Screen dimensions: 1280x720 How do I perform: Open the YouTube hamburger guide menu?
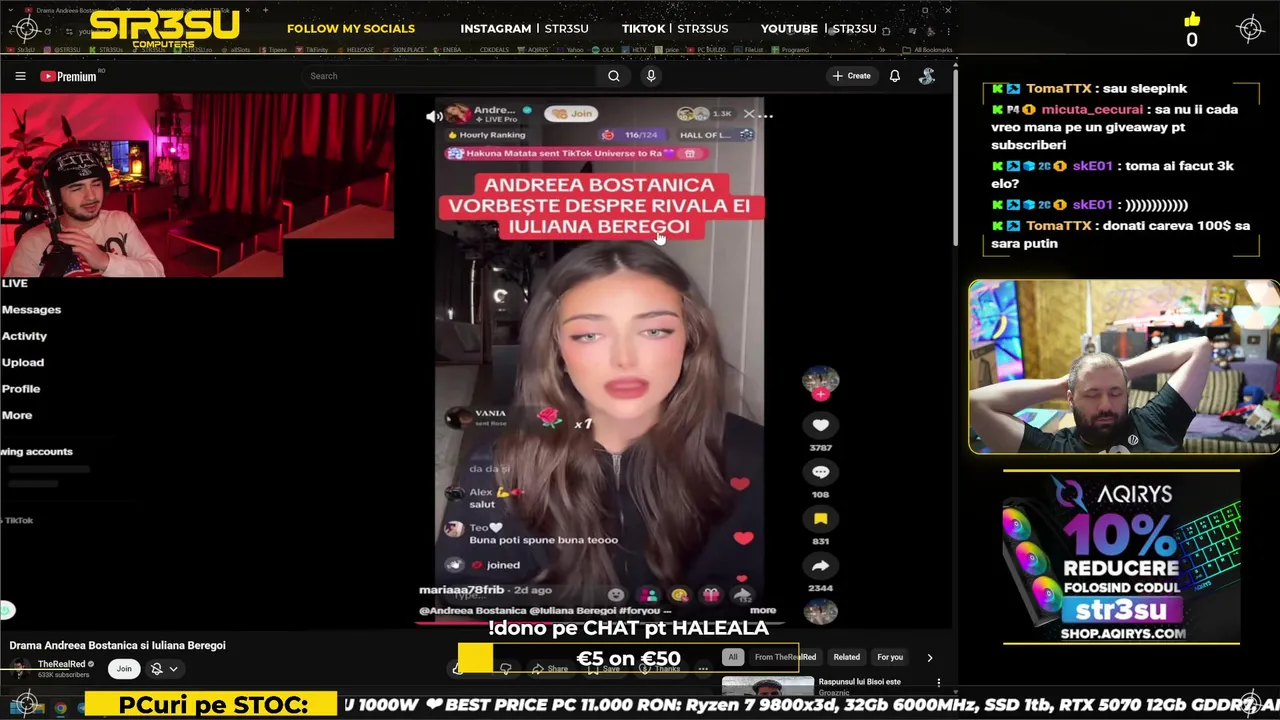pyautogui.click(x=20, y=76)
